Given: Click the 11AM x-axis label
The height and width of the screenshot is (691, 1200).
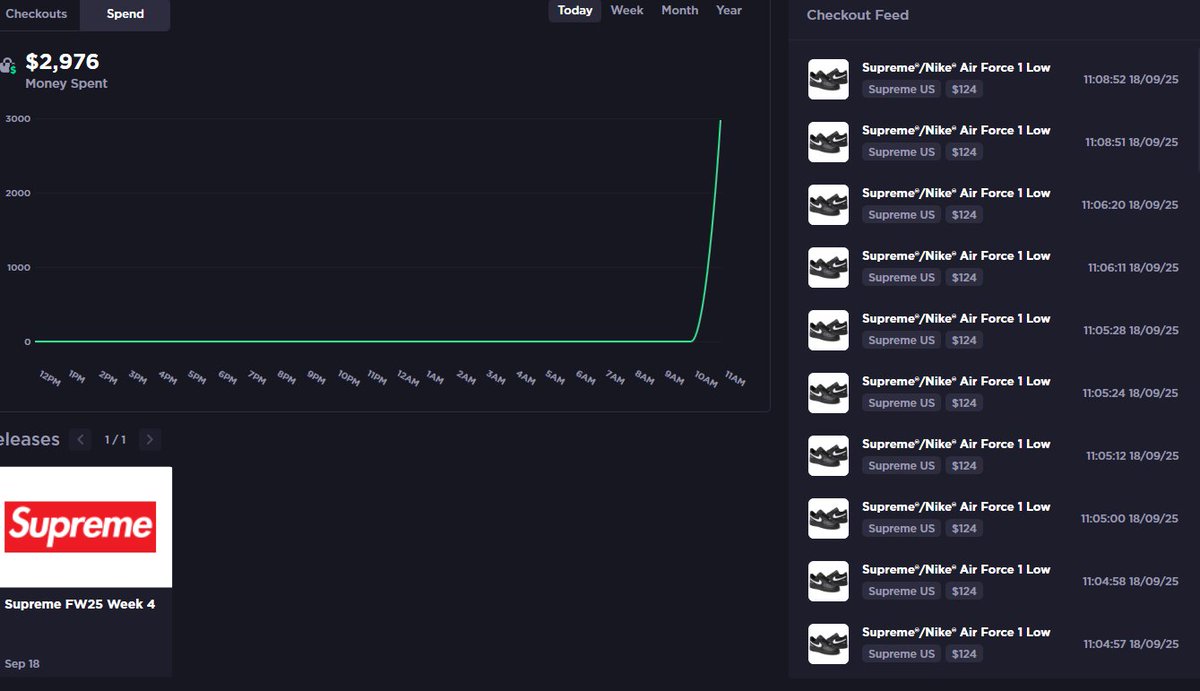Looking at the screenshot, I should [x=735, y=378].
